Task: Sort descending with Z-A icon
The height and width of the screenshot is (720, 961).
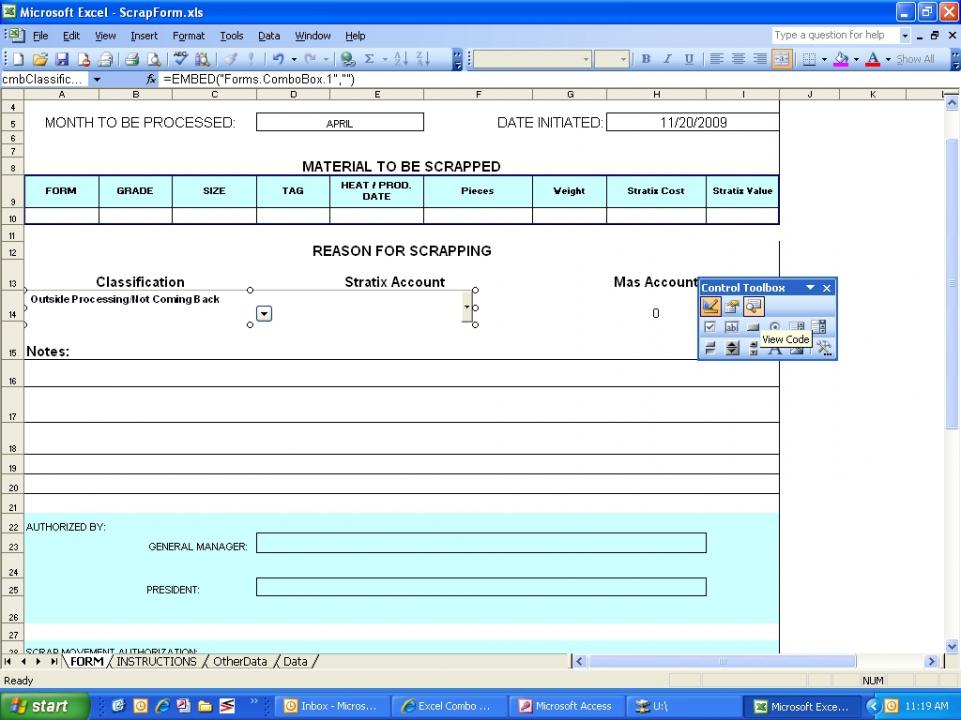Action: click(423, 59)
